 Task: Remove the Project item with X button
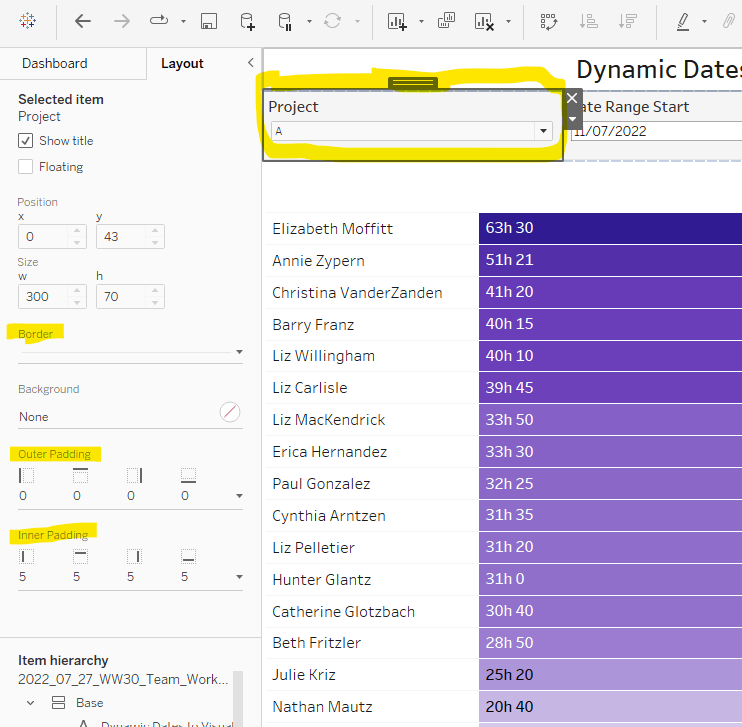(572, 98)
